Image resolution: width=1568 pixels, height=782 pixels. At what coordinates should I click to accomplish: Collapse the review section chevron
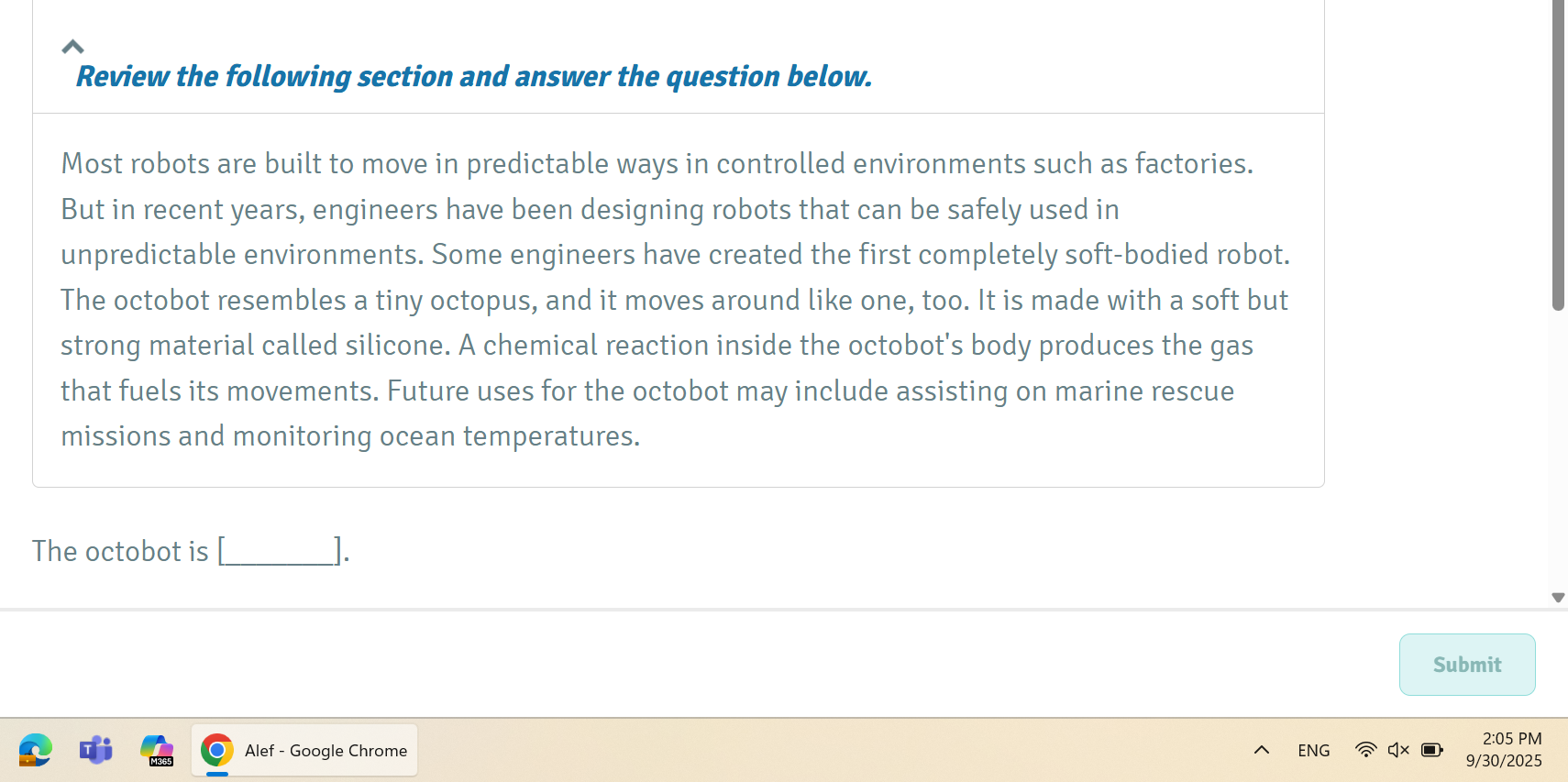(72, 47)
